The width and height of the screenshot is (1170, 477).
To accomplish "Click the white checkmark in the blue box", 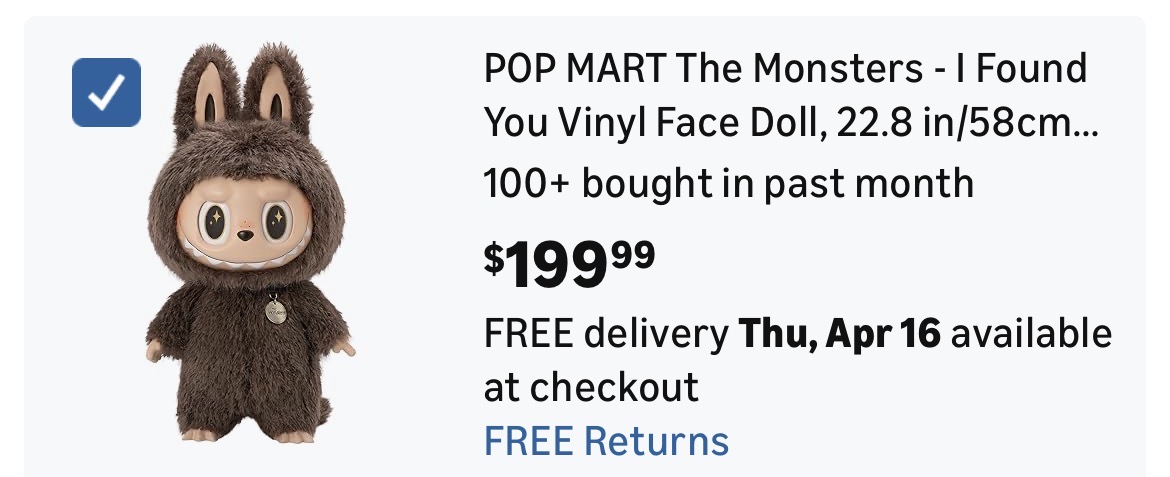I will 106,93.
